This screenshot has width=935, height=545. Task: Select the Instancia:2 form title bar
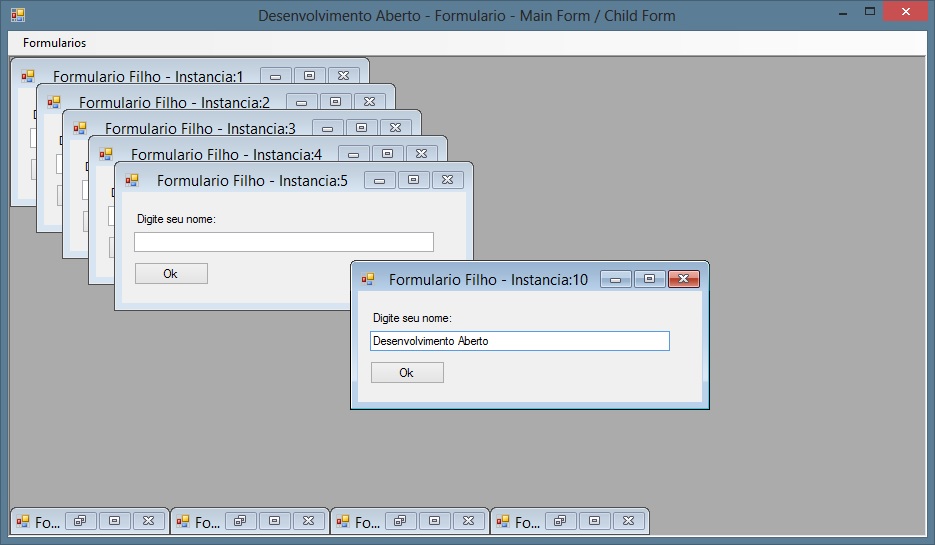point(174,103)
